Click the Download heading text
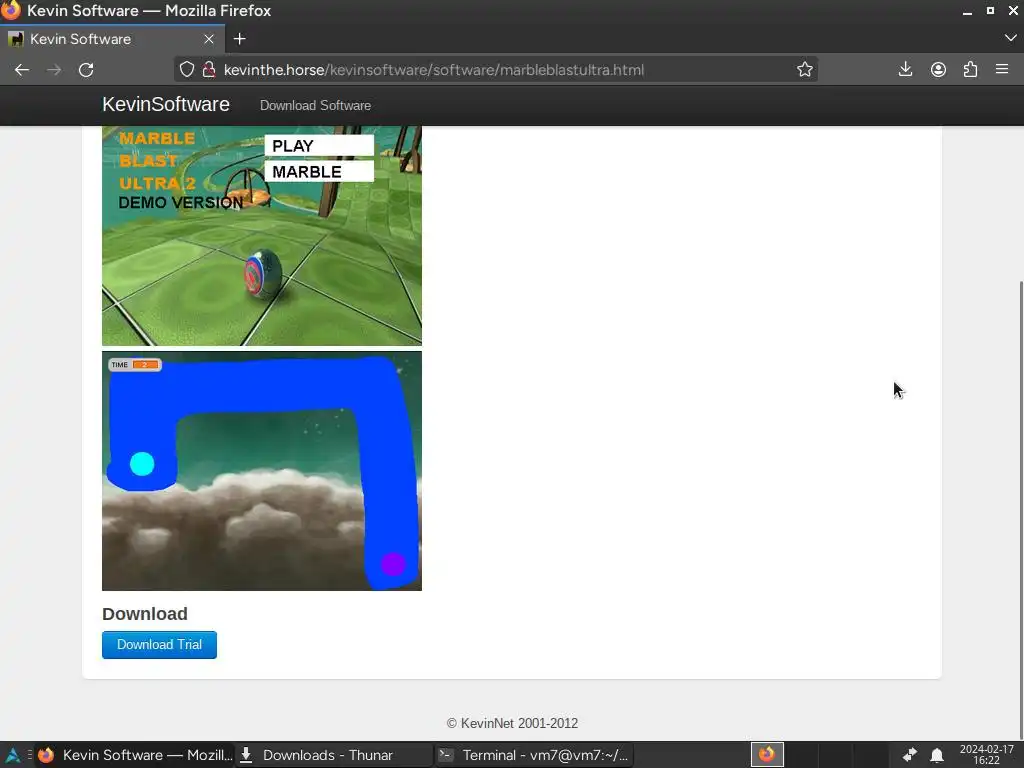The width and height of the screenshot is (1024, 768). [145, 614]
